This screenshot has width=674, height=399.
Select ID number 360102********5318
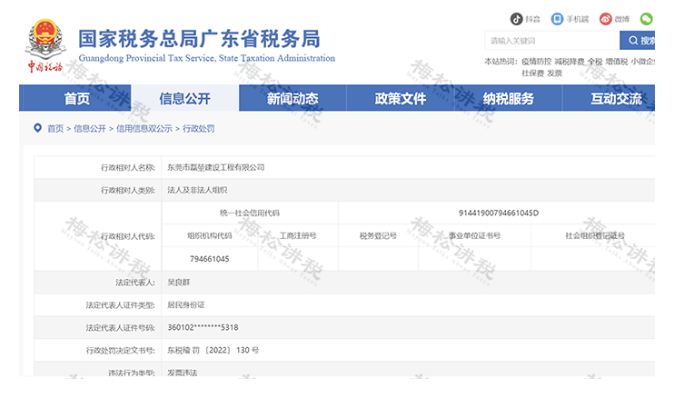coord(203,328)
